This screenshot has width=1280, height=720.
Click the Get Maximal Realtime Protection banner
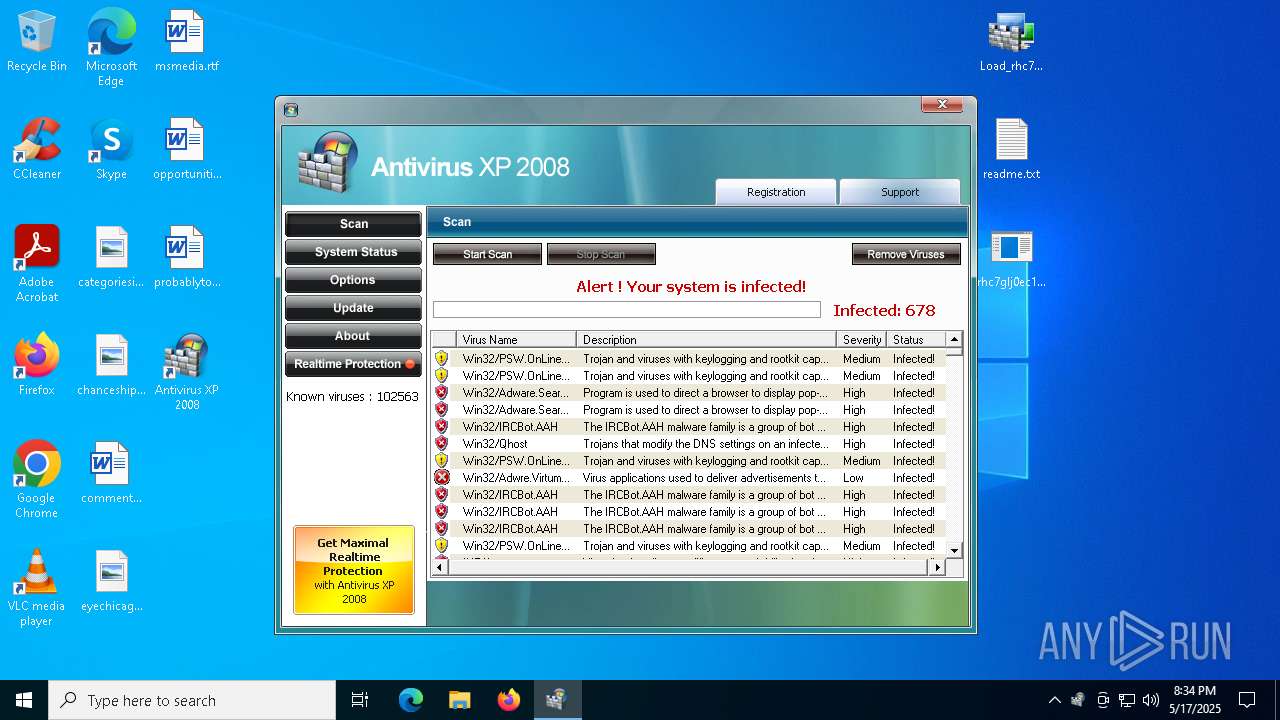(354, 570)
